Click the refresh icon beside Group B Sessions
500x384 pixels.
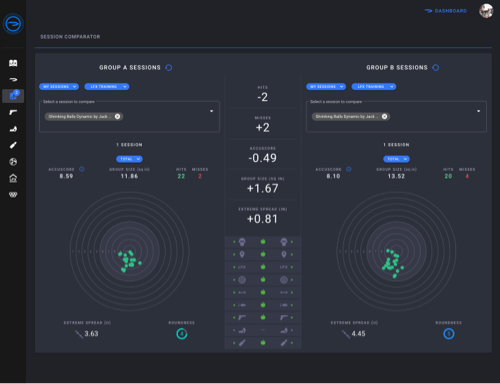pyautogui.click(x=436, y=68)
